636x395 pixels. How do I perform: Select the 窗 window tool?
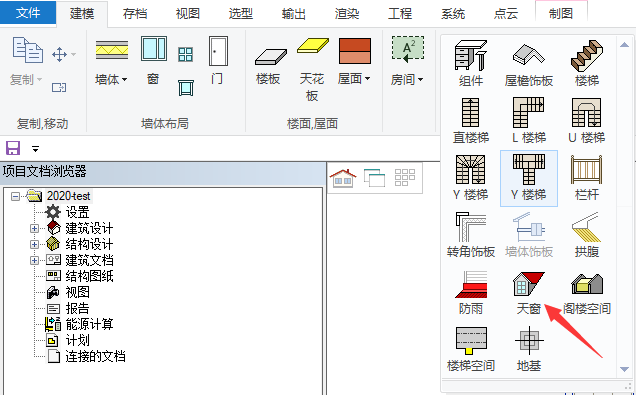pyautogui.click(x=153, y=60)
